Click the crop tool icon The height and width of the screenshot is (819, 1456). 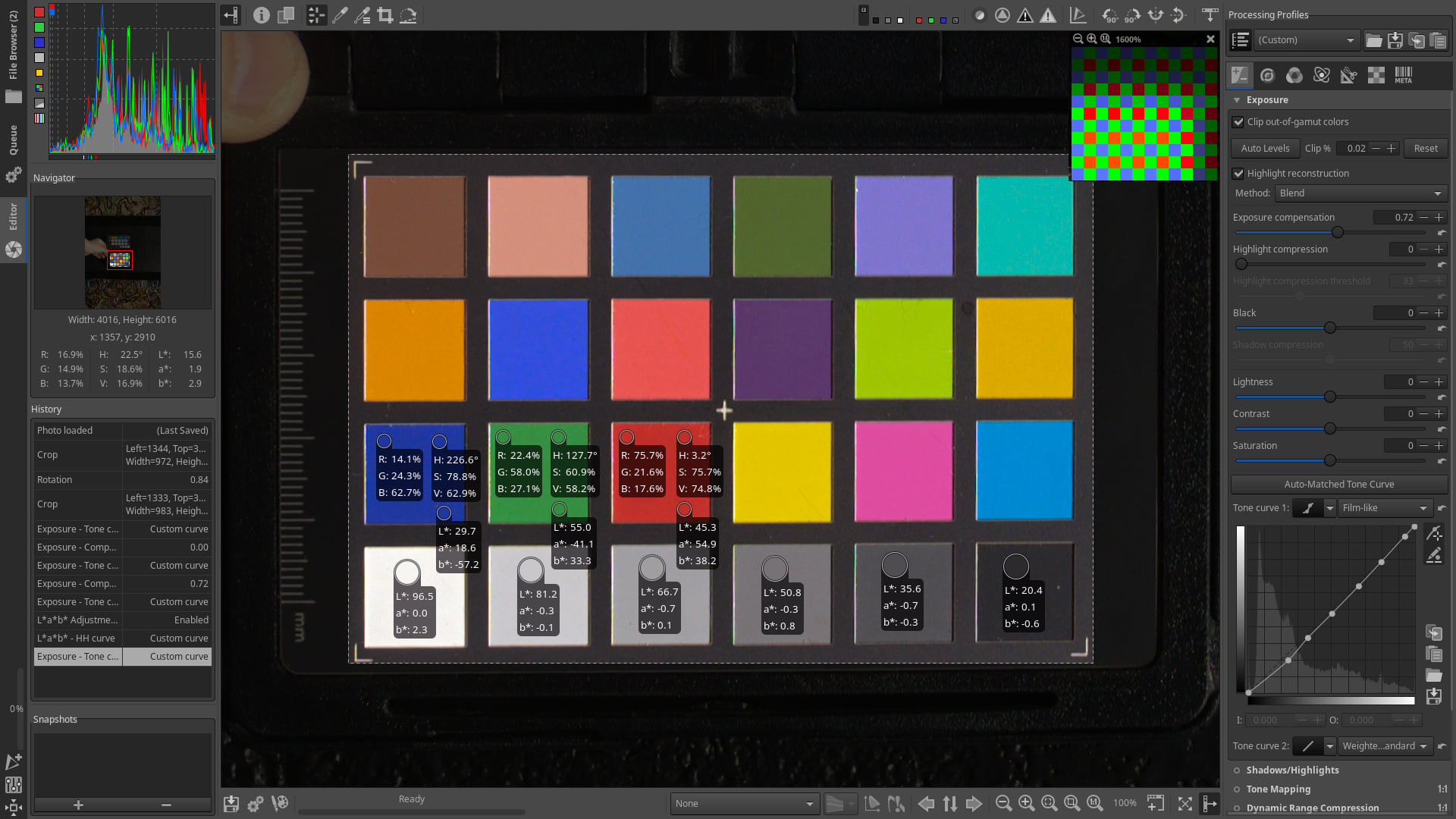coord(384,15)
